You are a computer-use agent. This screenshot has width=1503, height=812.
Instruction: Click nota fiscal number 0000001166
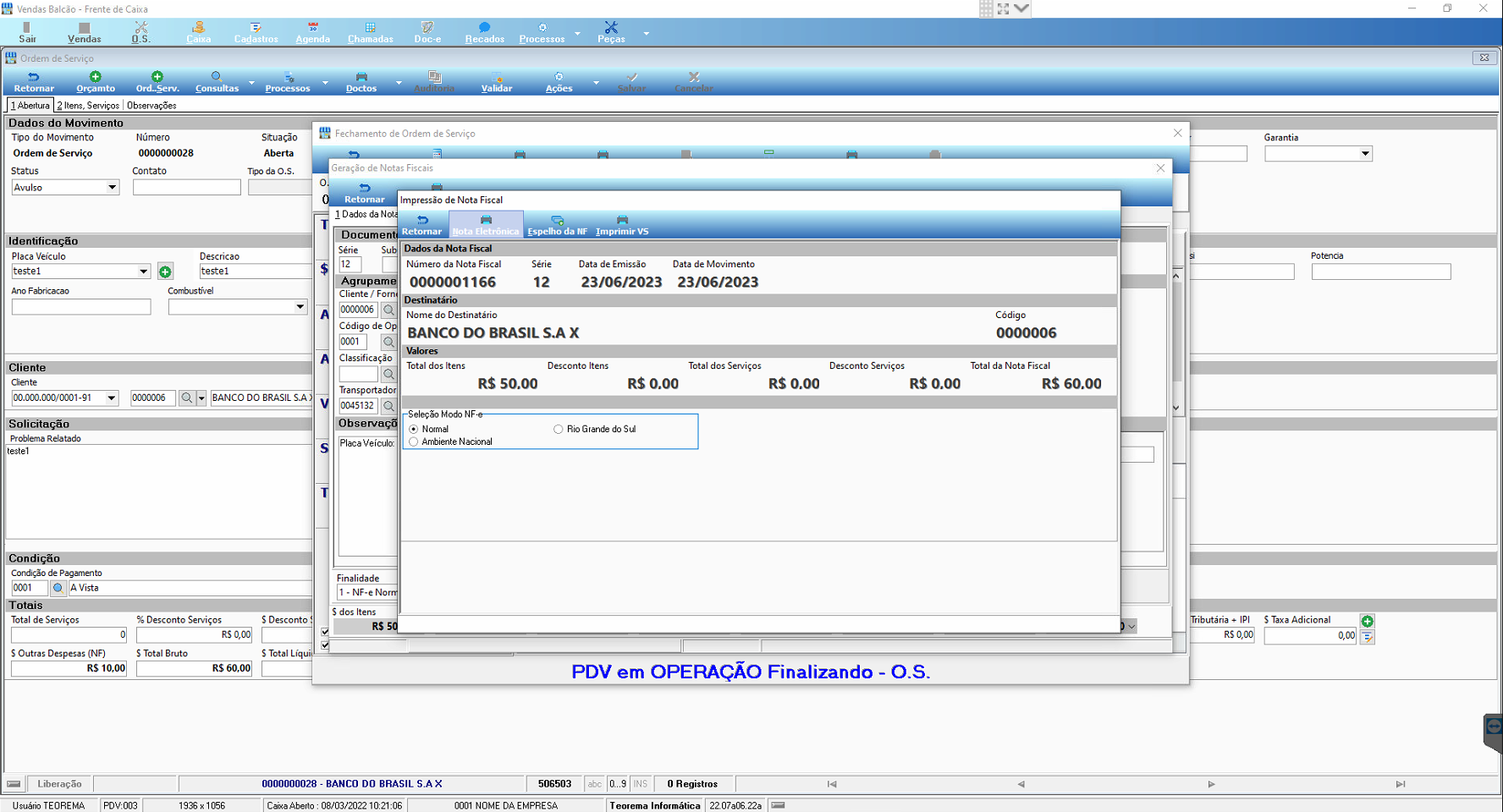453,283
